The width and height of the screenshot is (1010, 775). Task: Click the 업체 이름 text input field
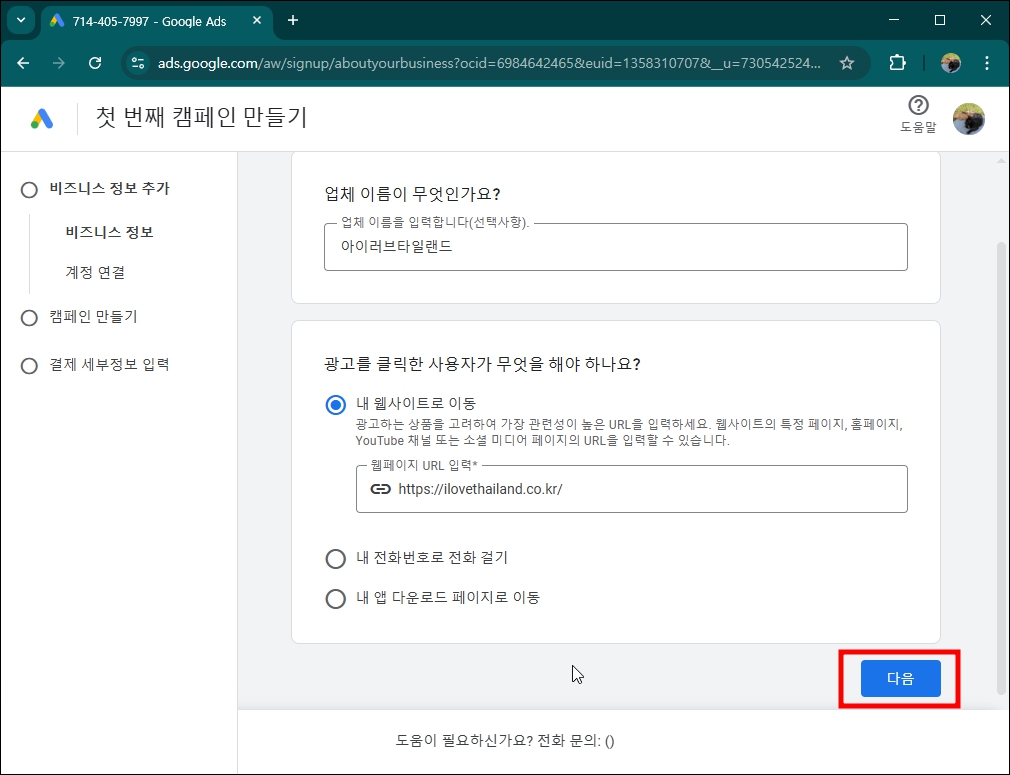[615, 246]
